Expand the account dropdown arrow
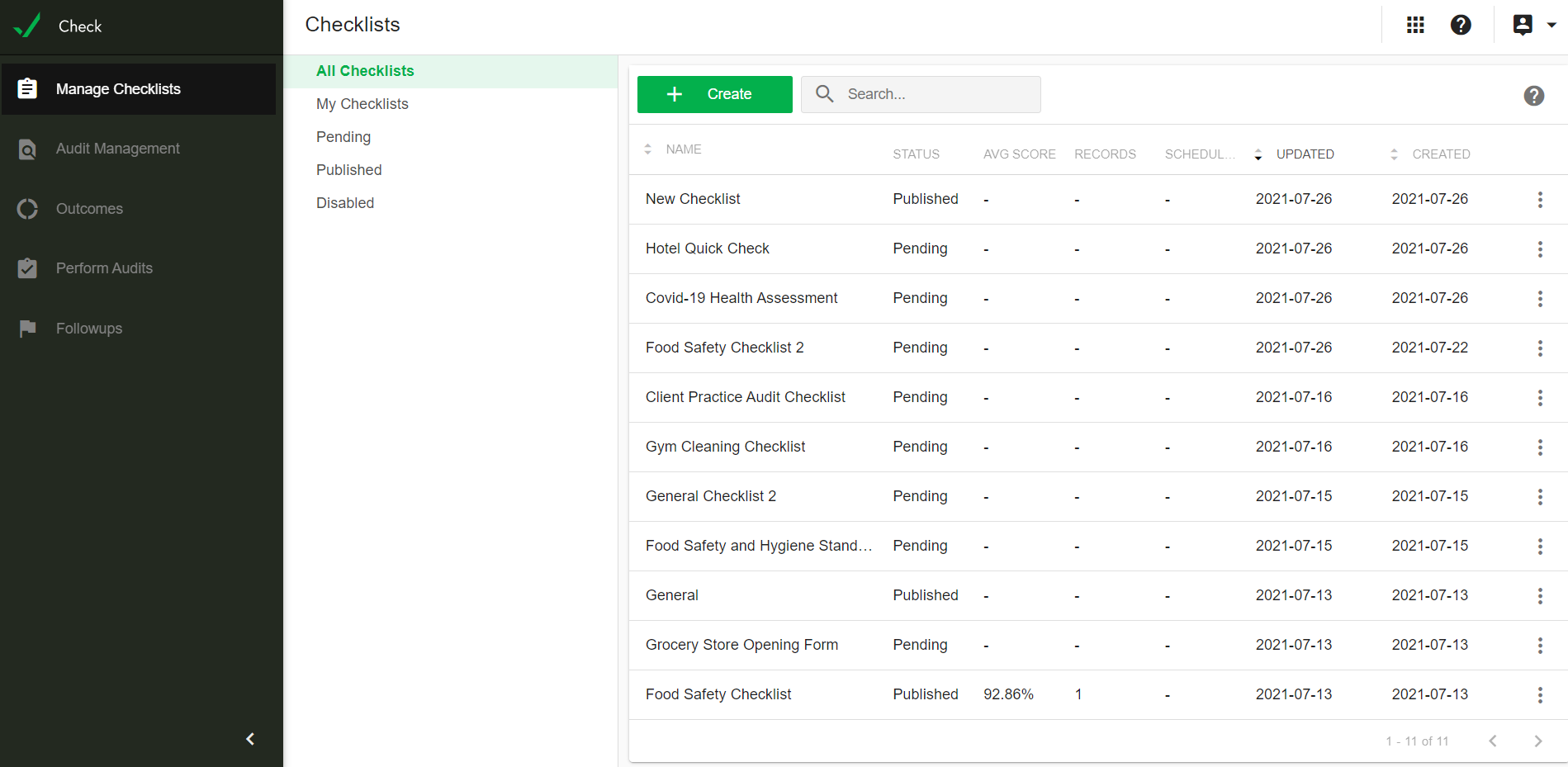1568x767 pixels. 1551,25
